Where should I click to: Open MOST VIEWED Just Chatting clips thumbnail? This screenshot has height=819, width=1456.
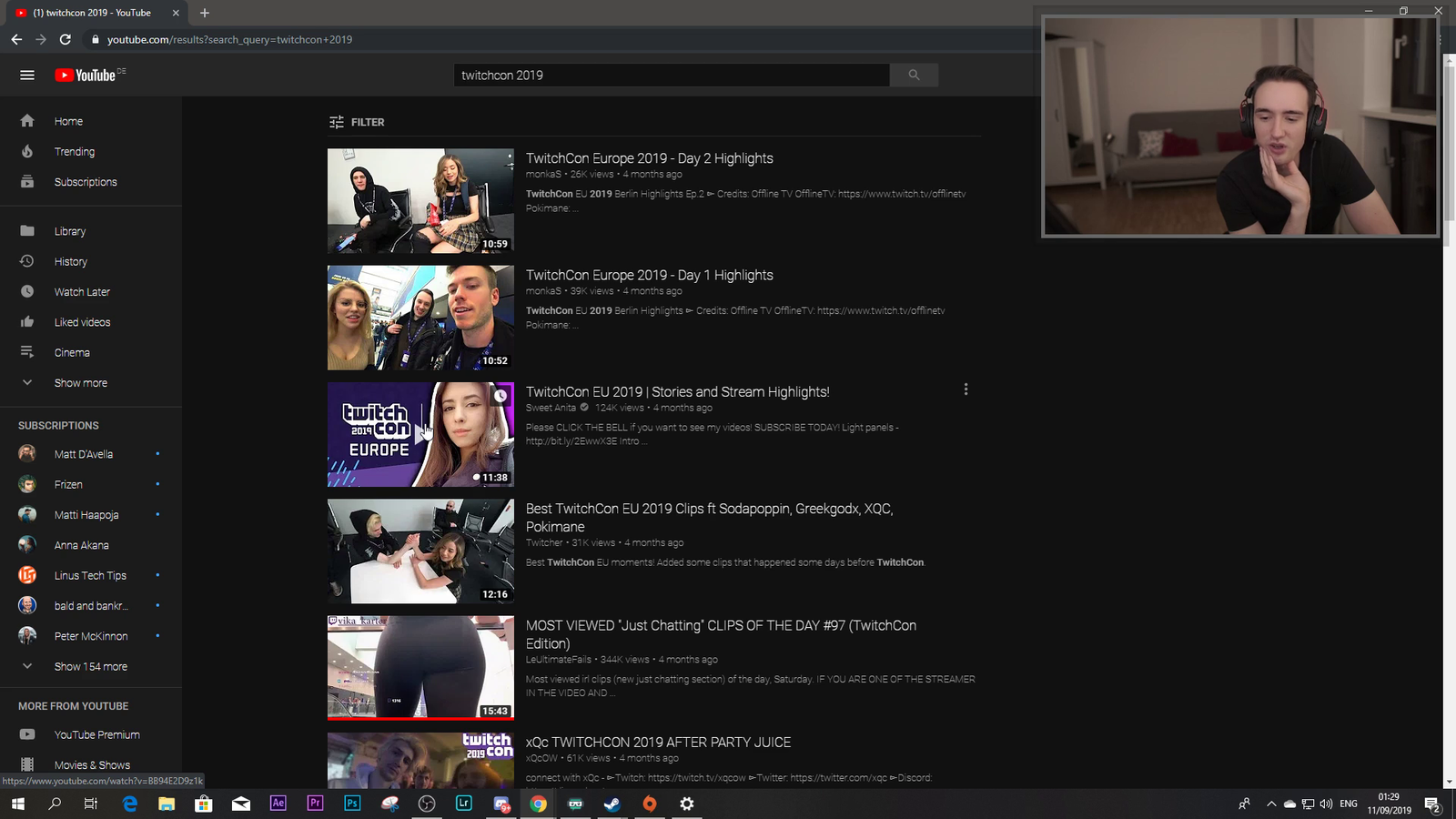tap(420, 668)
